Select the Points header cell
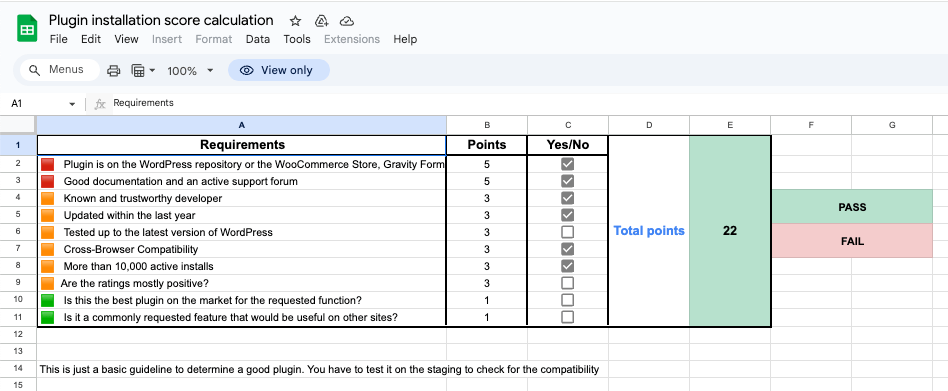Screen dimensions: 948x391 pyautogui.click(x=487, y=145)
